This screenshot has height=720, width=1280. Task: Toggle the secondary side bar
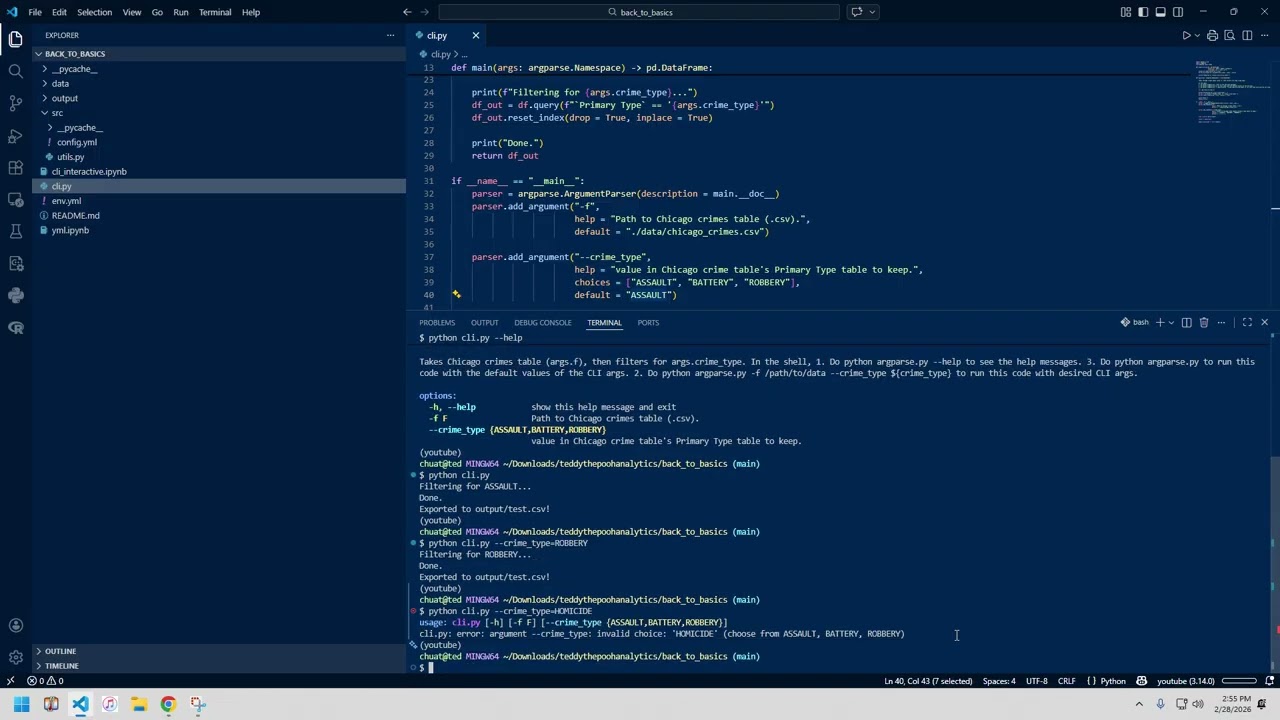pyautogui.click(x=1178, y=12)
